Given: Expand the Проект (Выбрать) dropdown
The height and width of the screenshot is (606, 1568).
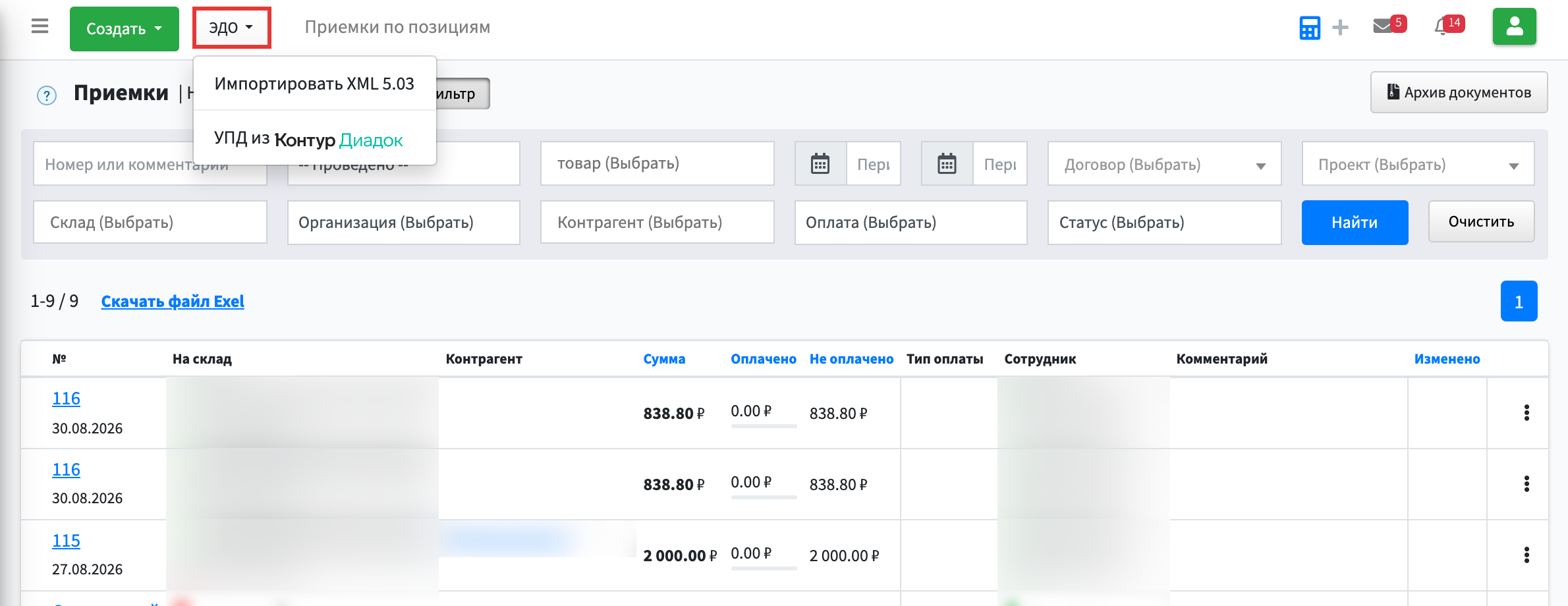Looking at the screenshot, I should 1418,163.
